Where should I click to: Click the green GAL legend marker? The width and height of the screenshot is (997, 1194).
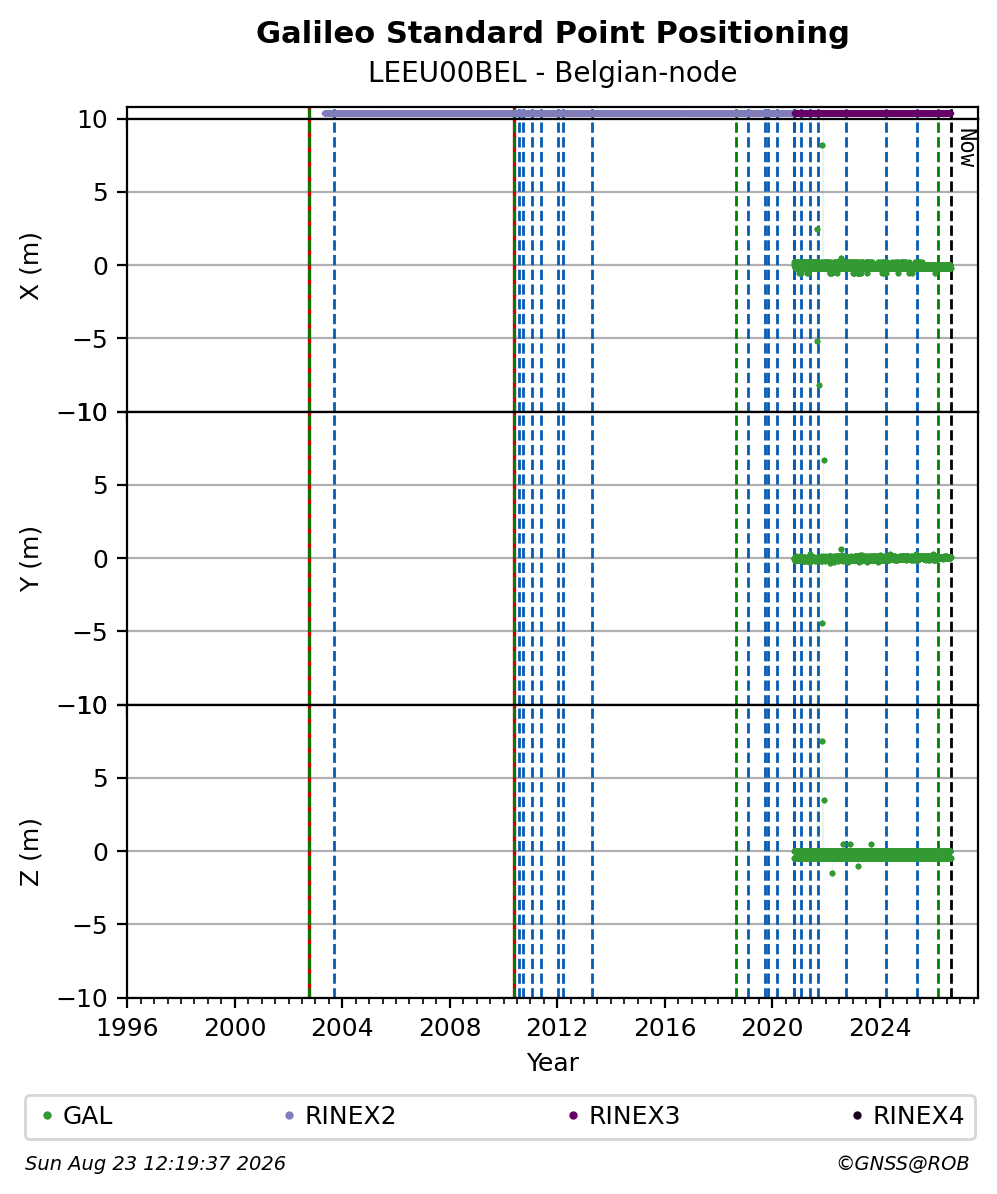point(47,1116)
